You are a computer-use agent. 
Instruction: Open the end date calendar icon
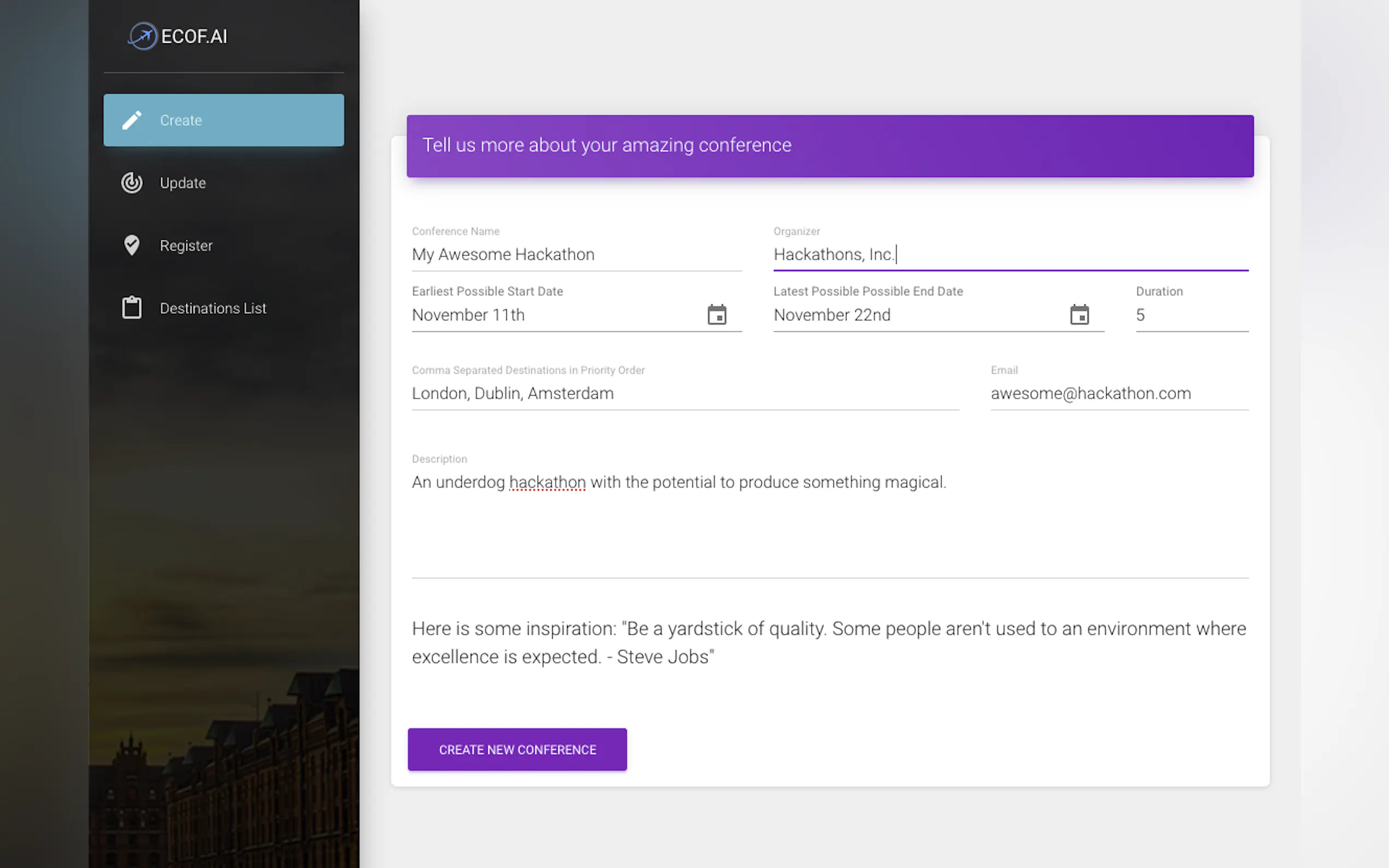pos(1079,315)
